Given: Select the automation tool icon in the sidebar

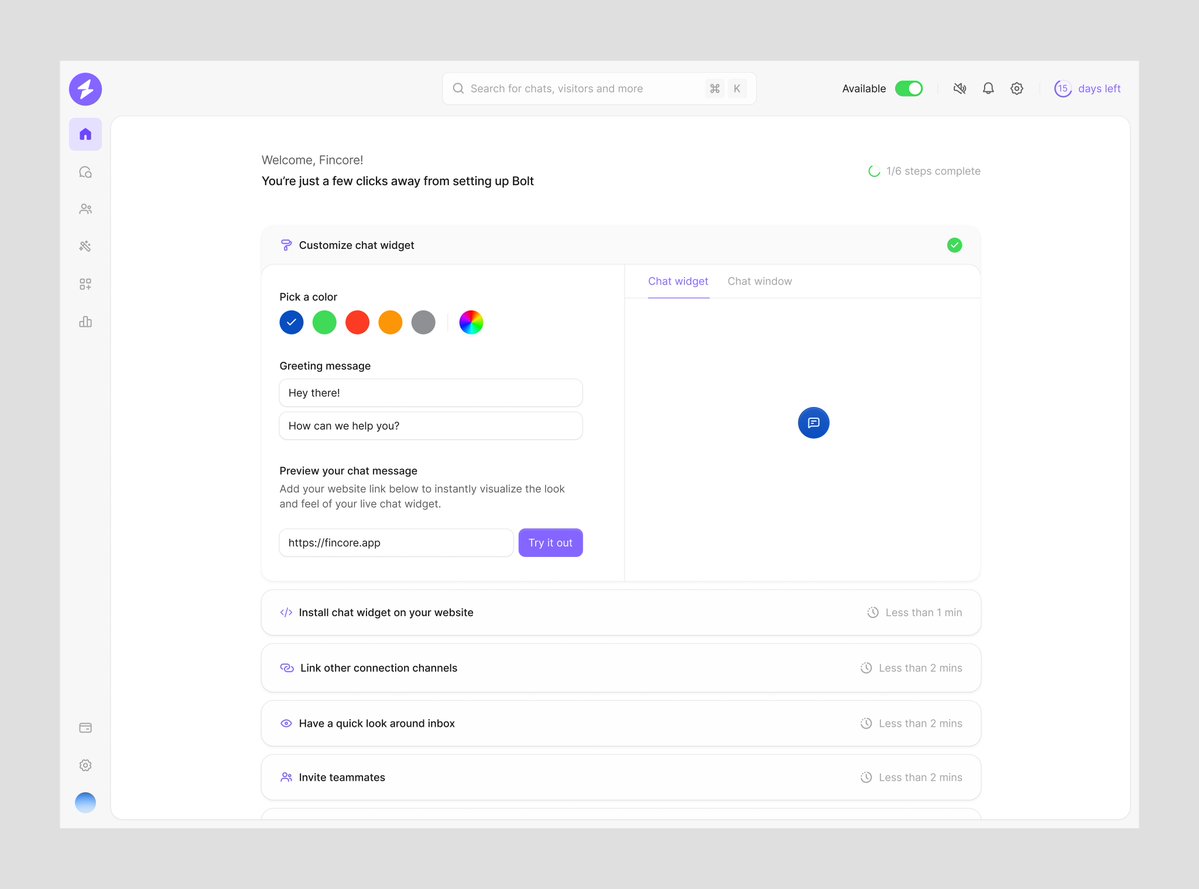Looking at the screenshot, I should [x=85, y=245].
